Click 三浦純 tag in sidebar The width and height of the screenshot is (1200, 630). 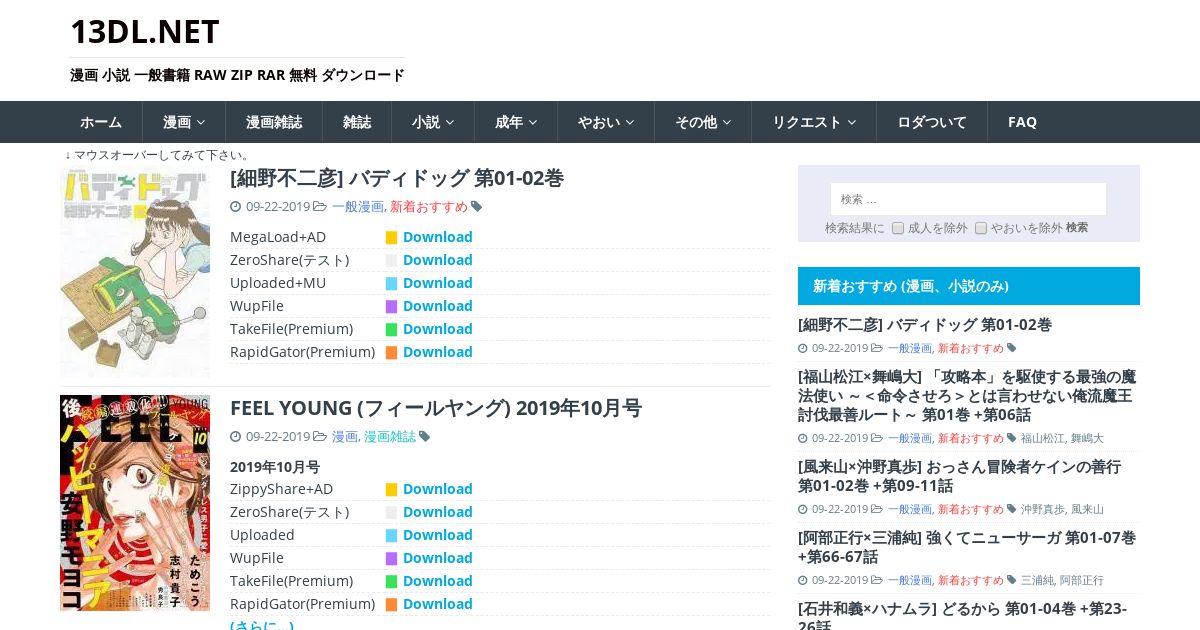[1037, 580]
